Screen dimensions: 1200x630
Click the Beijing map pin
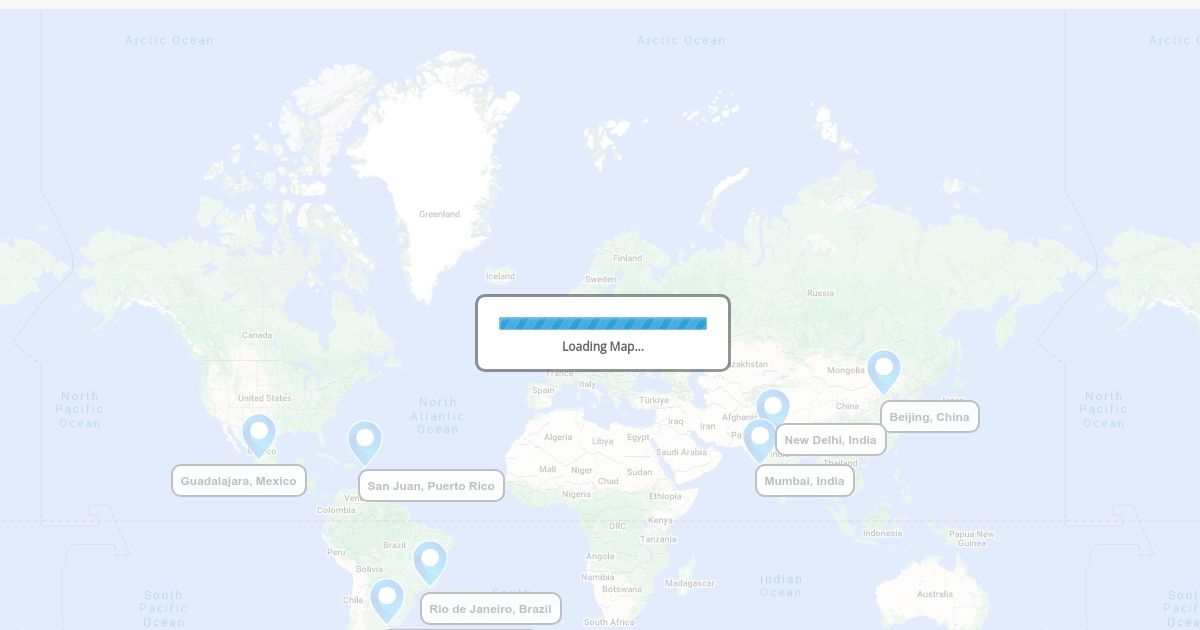[x=884, y=371]
